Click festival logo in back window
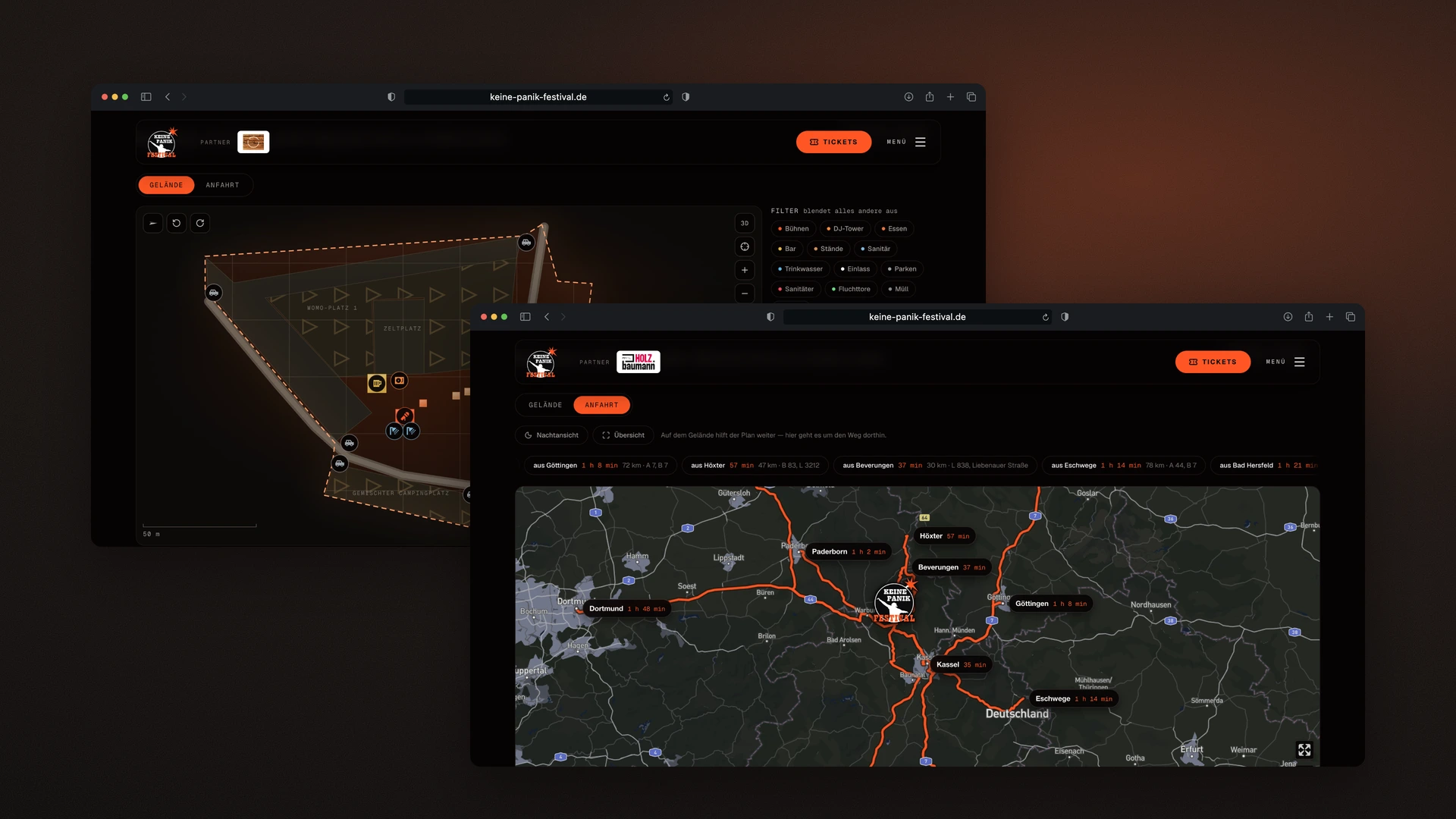Viewport: 1456px width, 819px height. click(x=162, y=143)
